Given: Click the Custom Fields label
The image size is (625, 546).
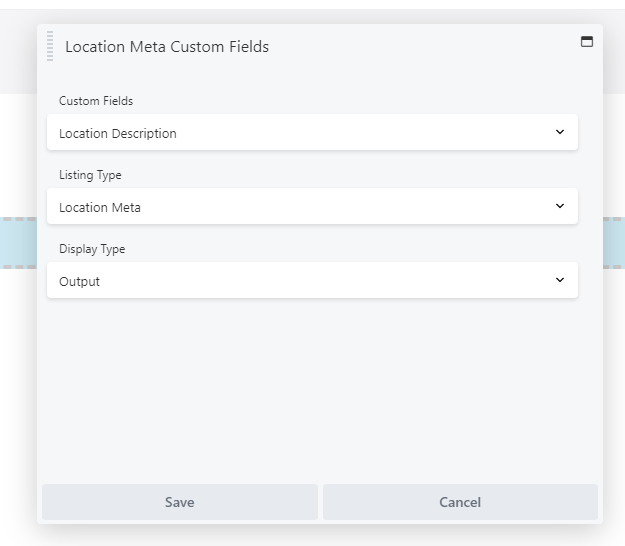Looking at the screenshot, I should pos(96,101).
